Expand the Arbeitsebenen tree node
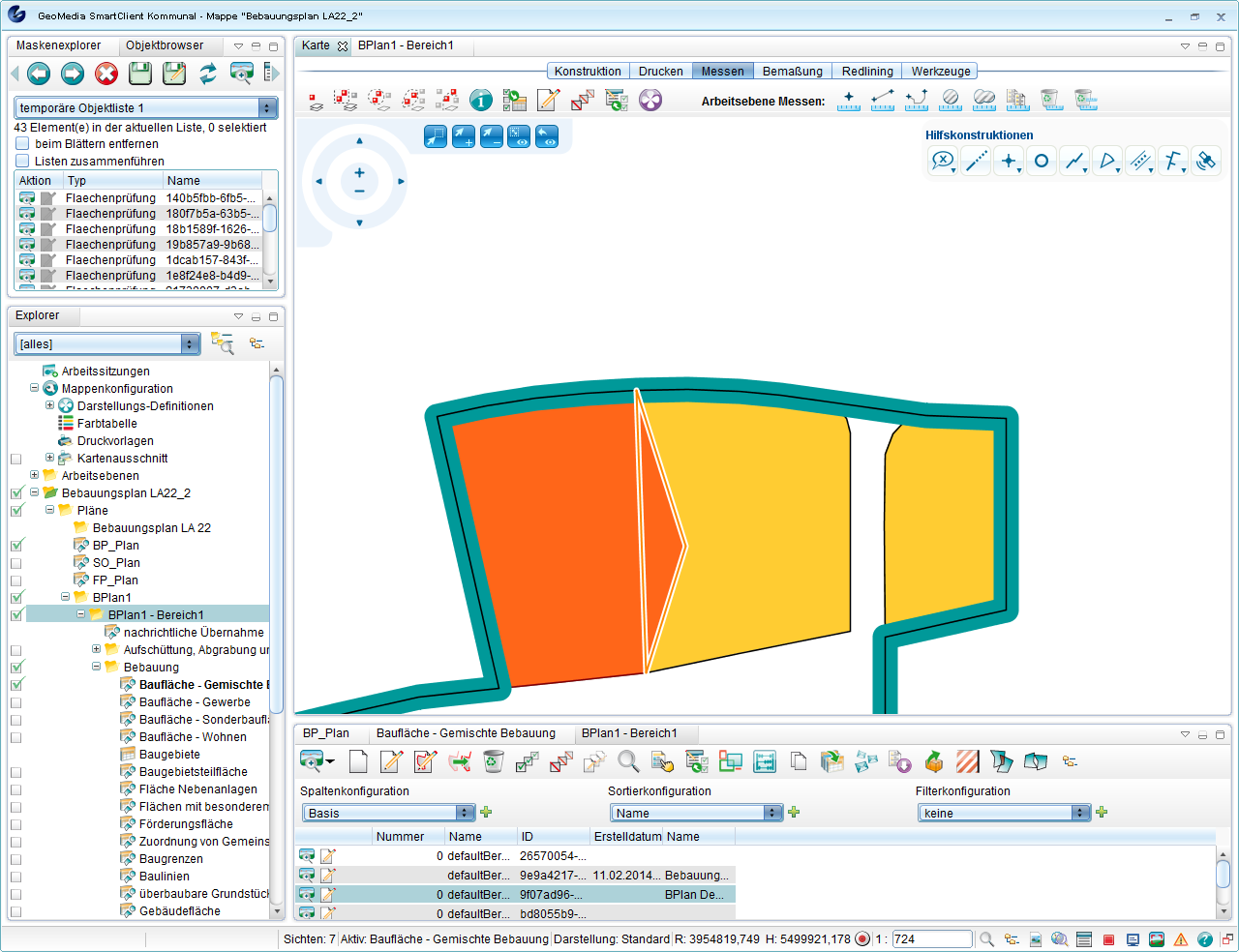 click(x=34, y=475)
